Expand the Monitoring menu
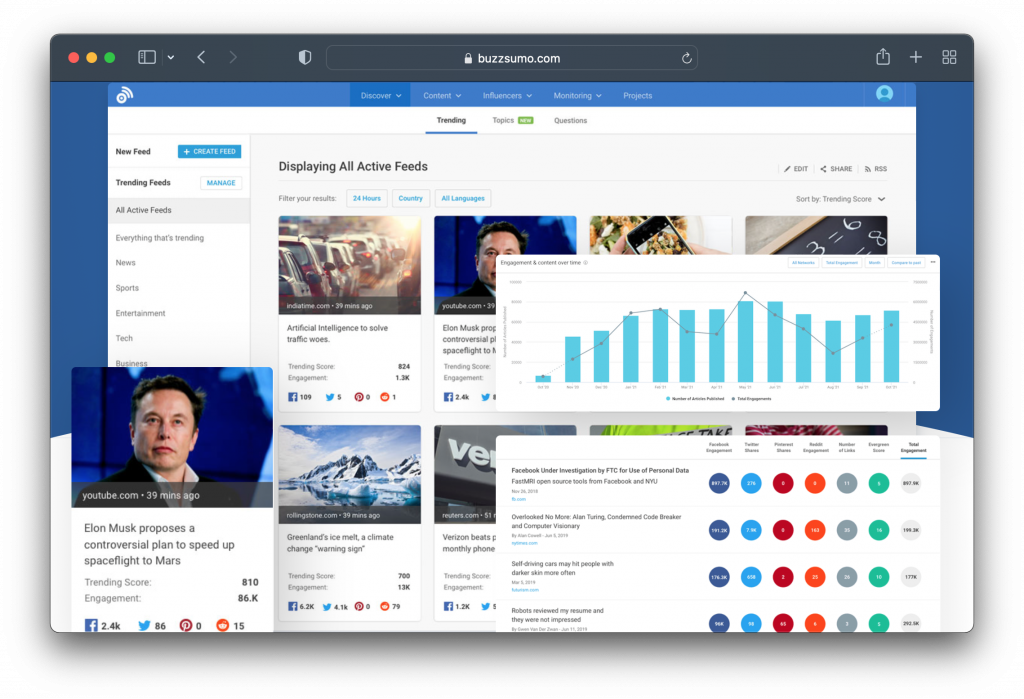Screen dimensions: 1024x699 577,95
